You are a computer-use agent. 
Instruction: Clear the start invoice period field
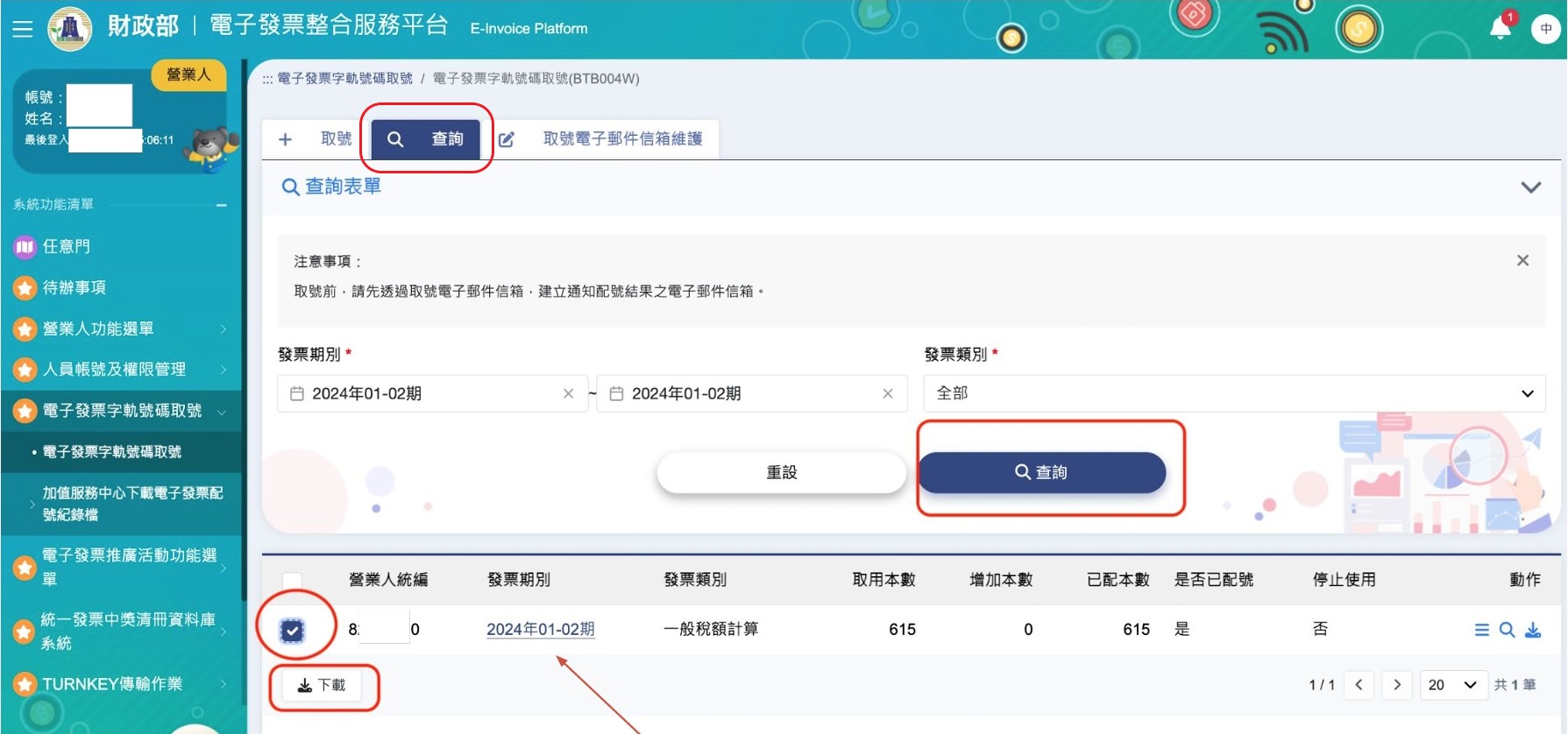coord(568,394)
